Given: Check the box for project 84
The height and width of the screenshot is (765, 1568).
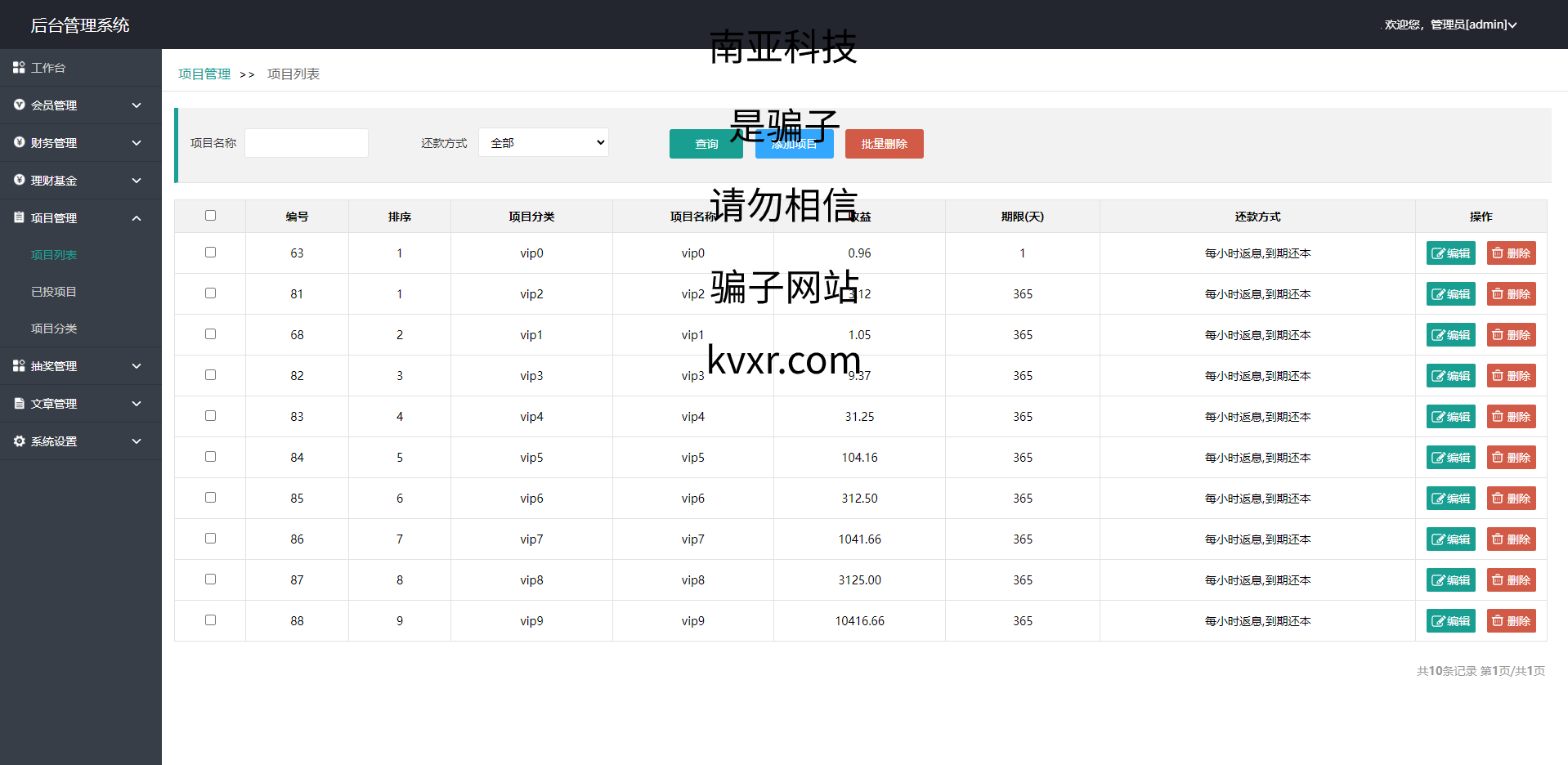Looking at the screenshot, I should point(210,457).
